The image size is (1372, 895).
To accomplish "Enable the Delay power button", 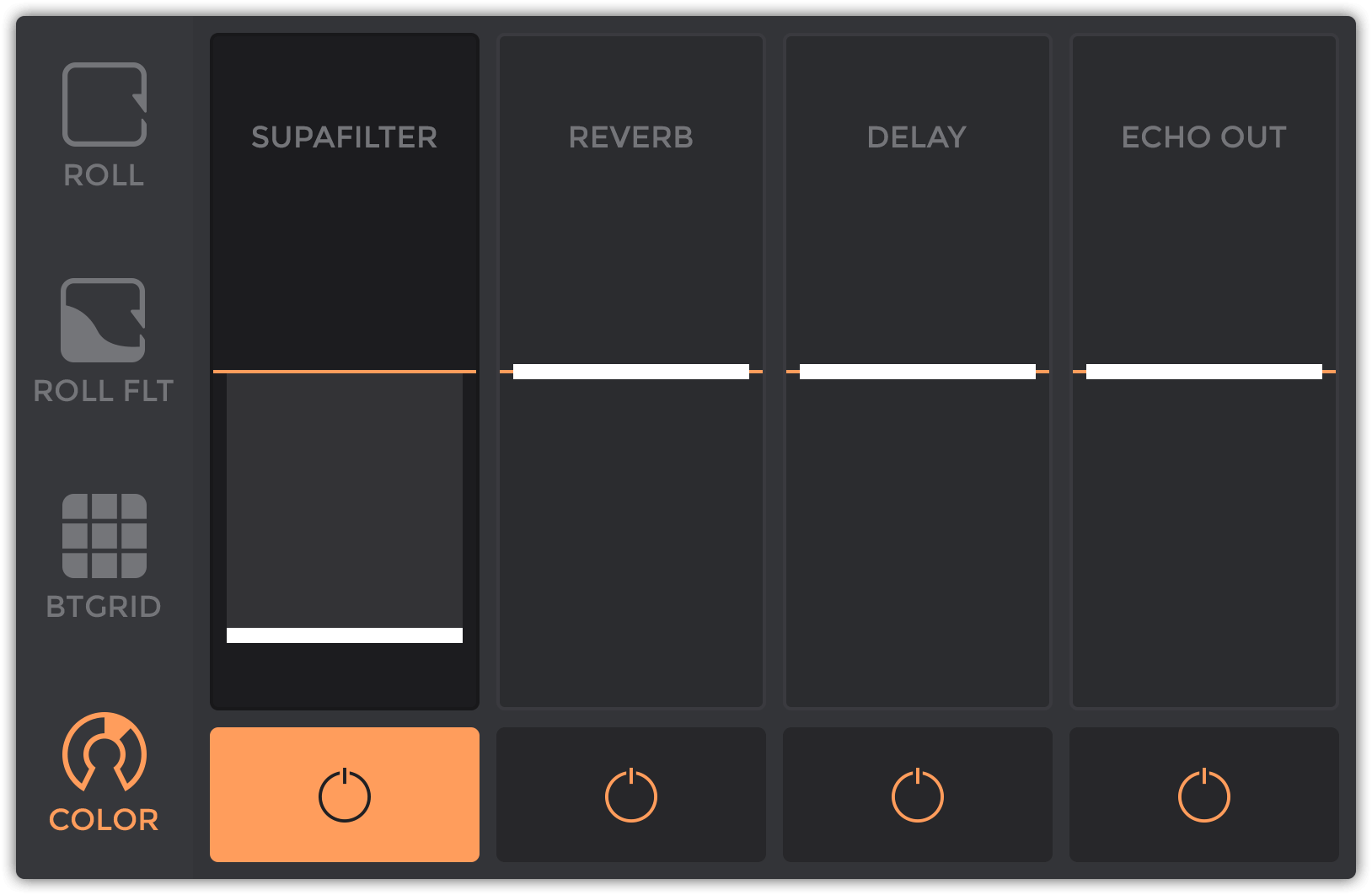I will coord(918,795).
